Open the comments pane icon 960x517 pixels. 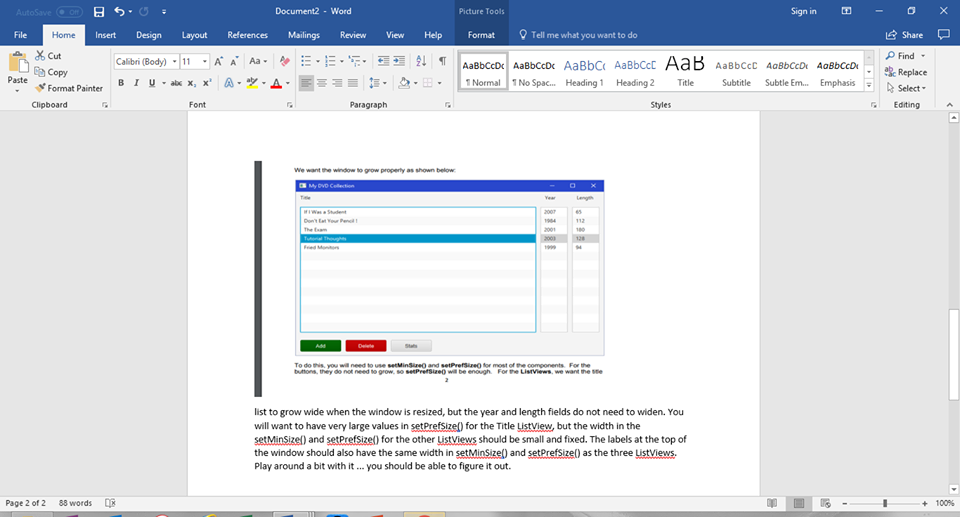tap(943, 35)
